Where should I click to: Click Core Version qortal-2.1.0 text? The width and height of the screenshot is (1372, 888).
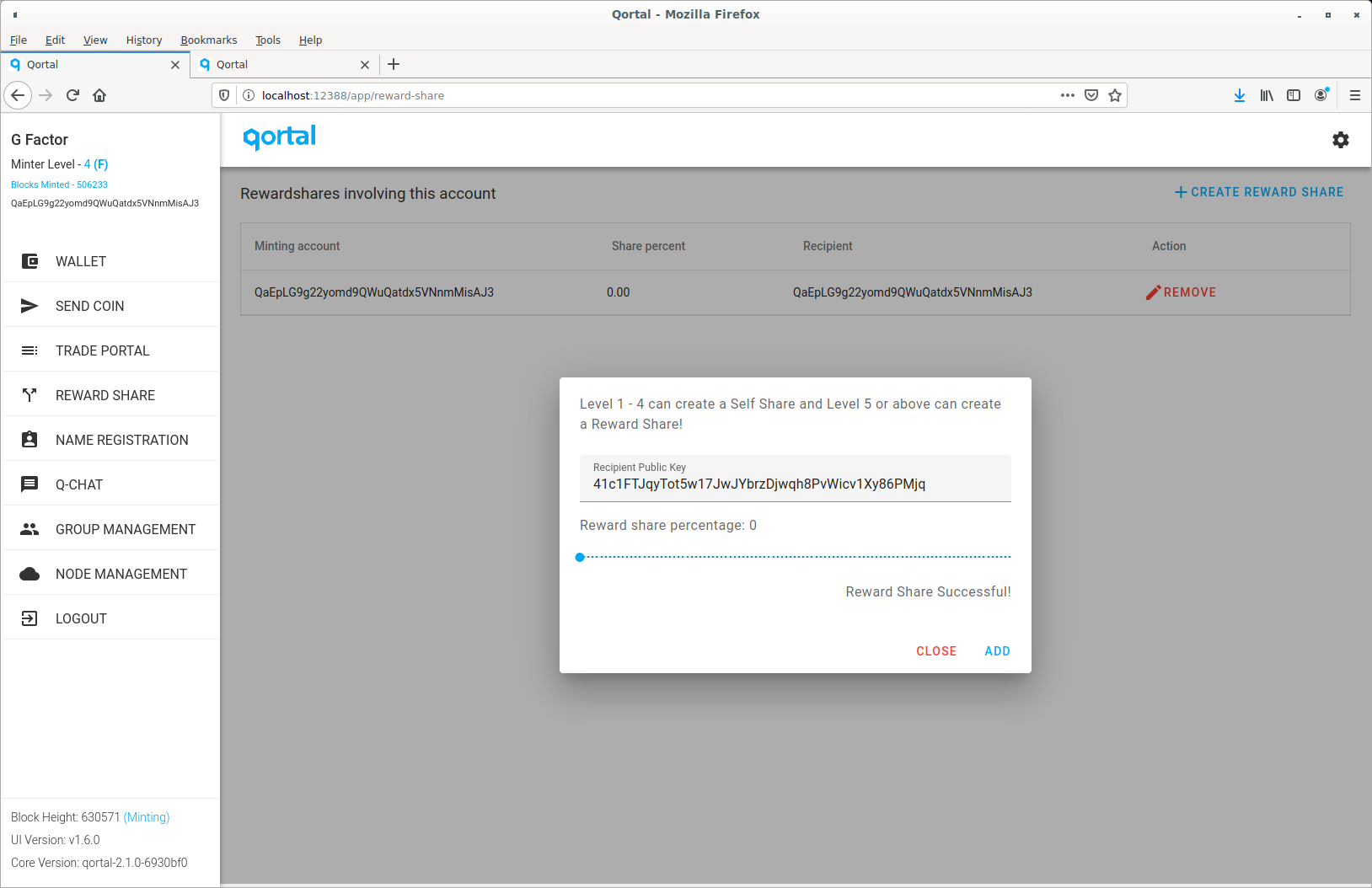coord(99,863)
